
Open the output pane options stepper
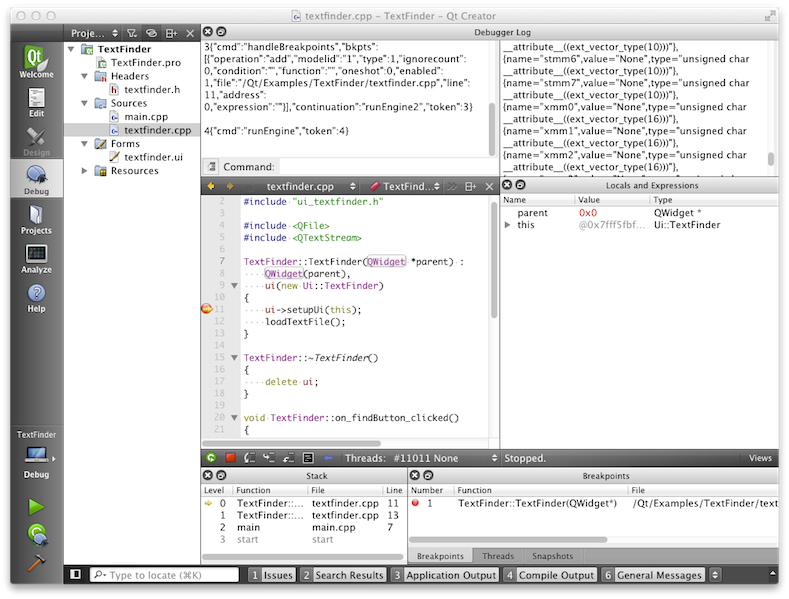(715, 574)
